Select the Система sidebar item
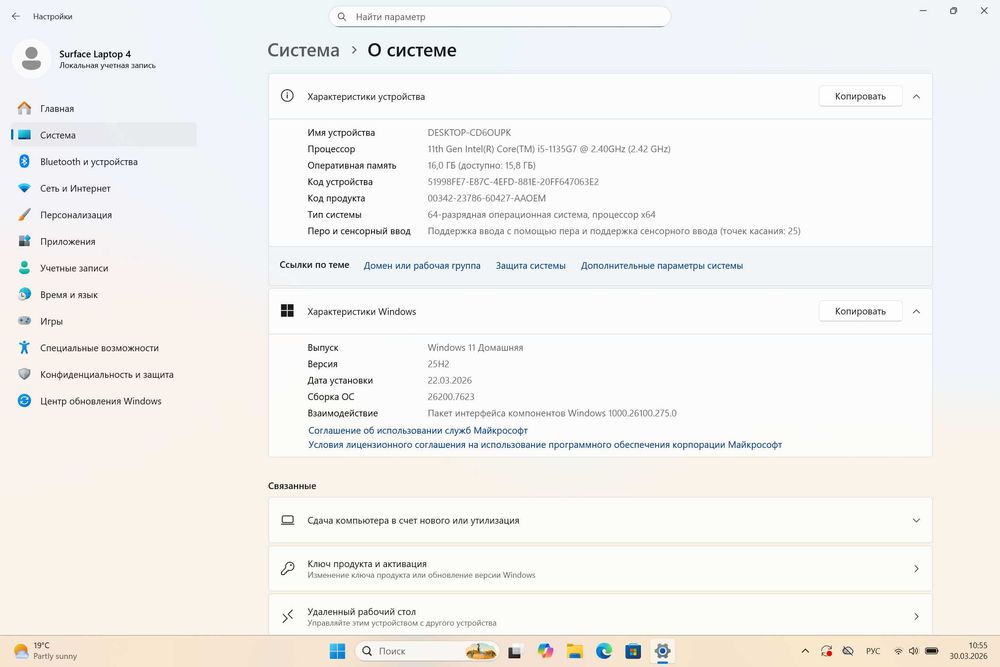The image size is (1000, 667). click(x=103, y=135)
